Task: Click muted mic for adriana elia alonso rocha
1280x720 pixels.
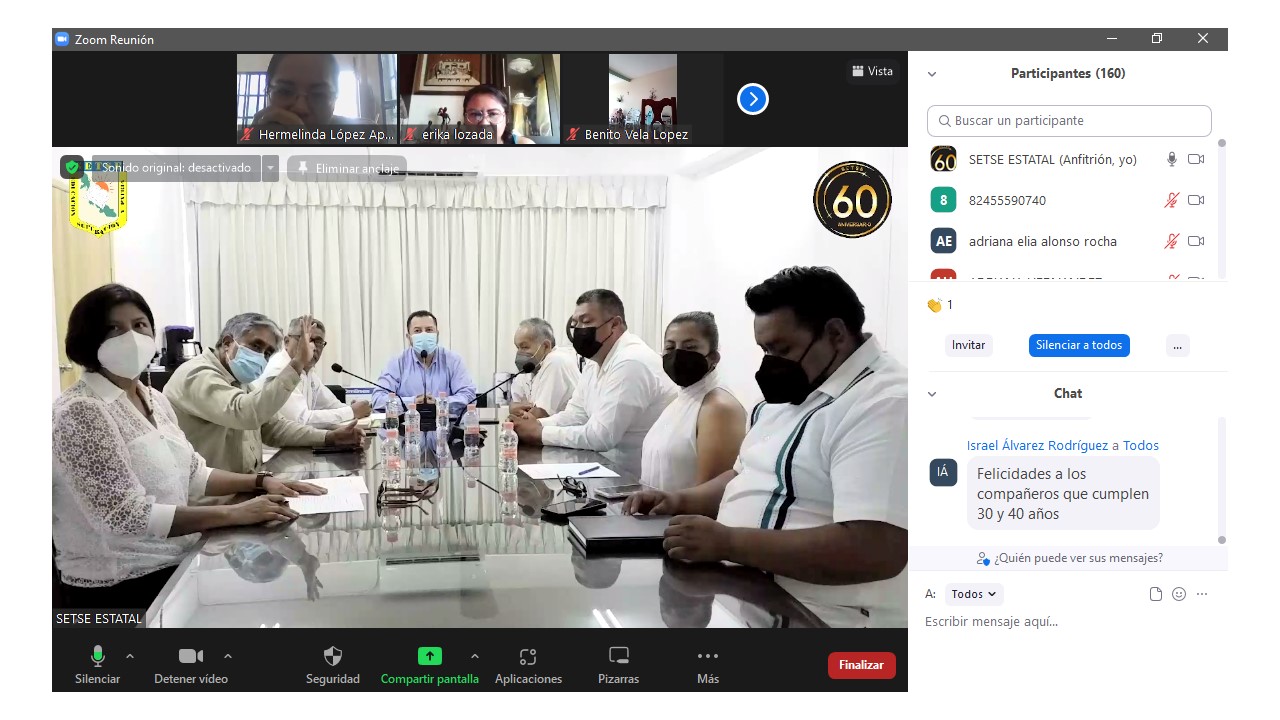Action: (1172, 241)
